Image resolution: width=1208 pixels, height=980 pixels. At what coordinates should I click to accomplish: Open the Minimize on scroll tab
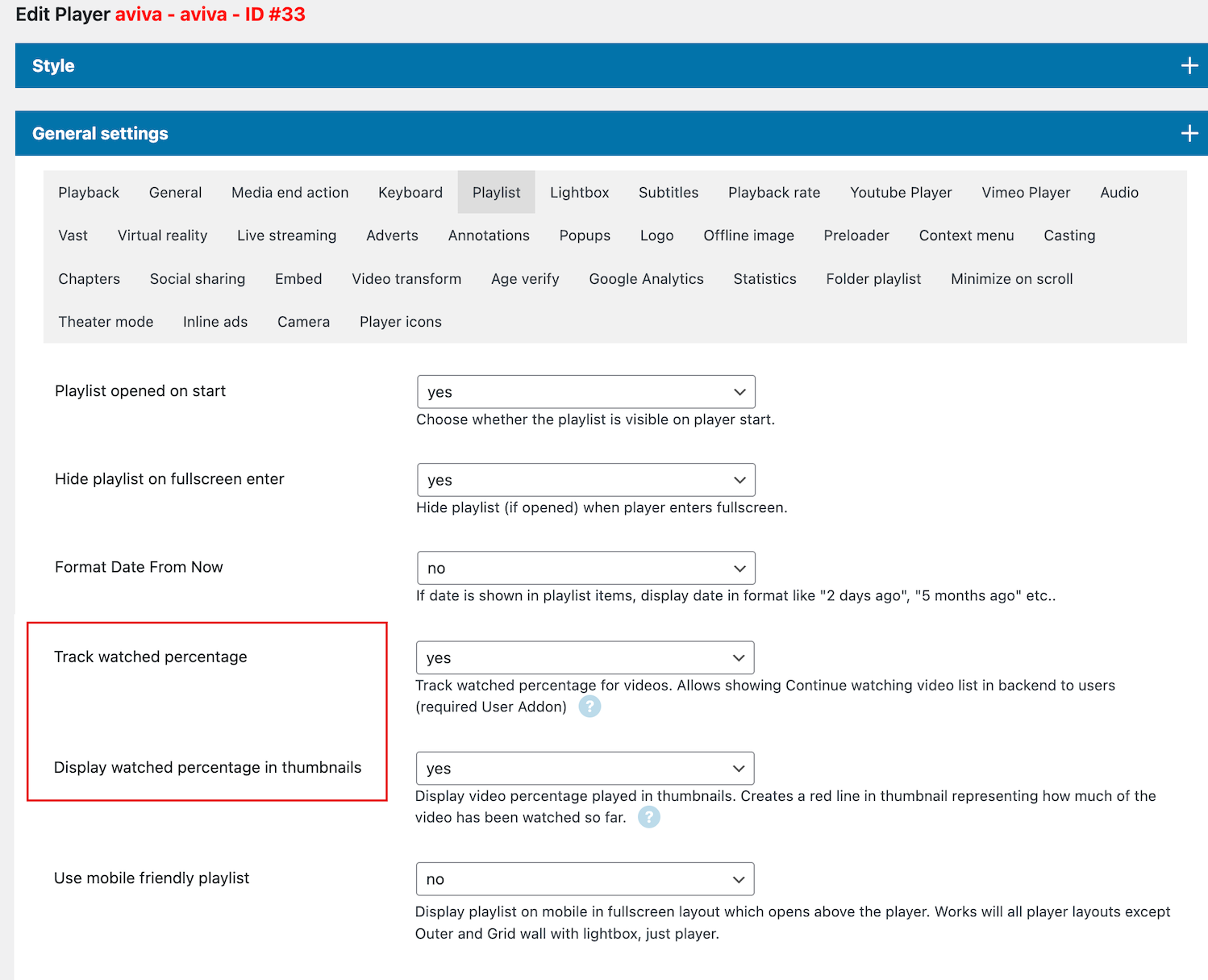click(1011, 279)
